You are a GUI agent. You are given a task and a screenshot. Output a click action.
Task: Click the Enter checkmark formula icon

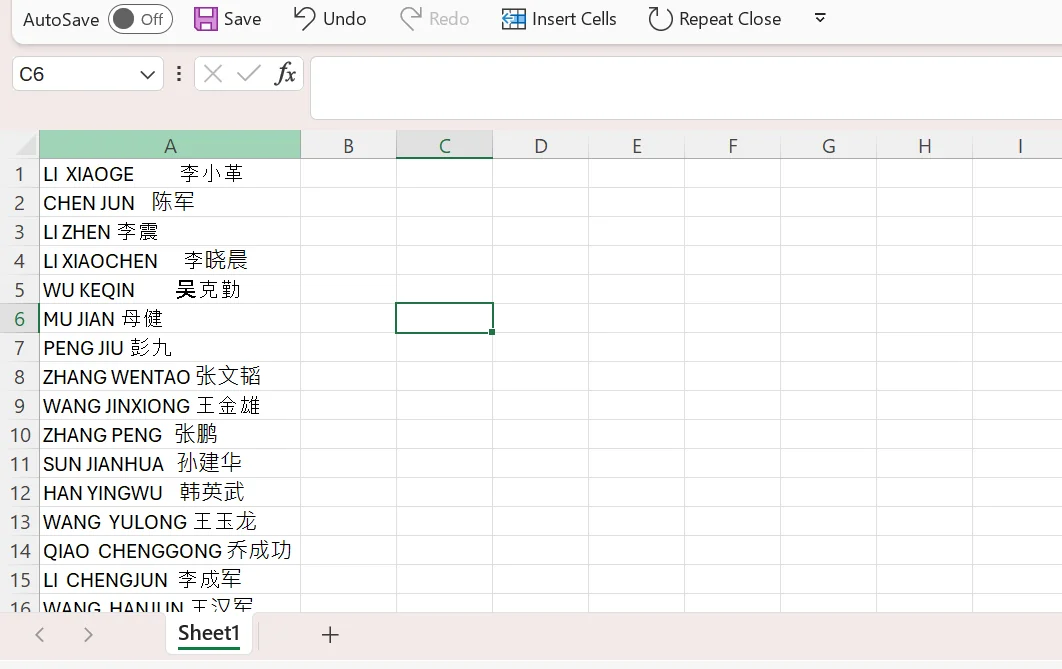[x=249, y=73]
